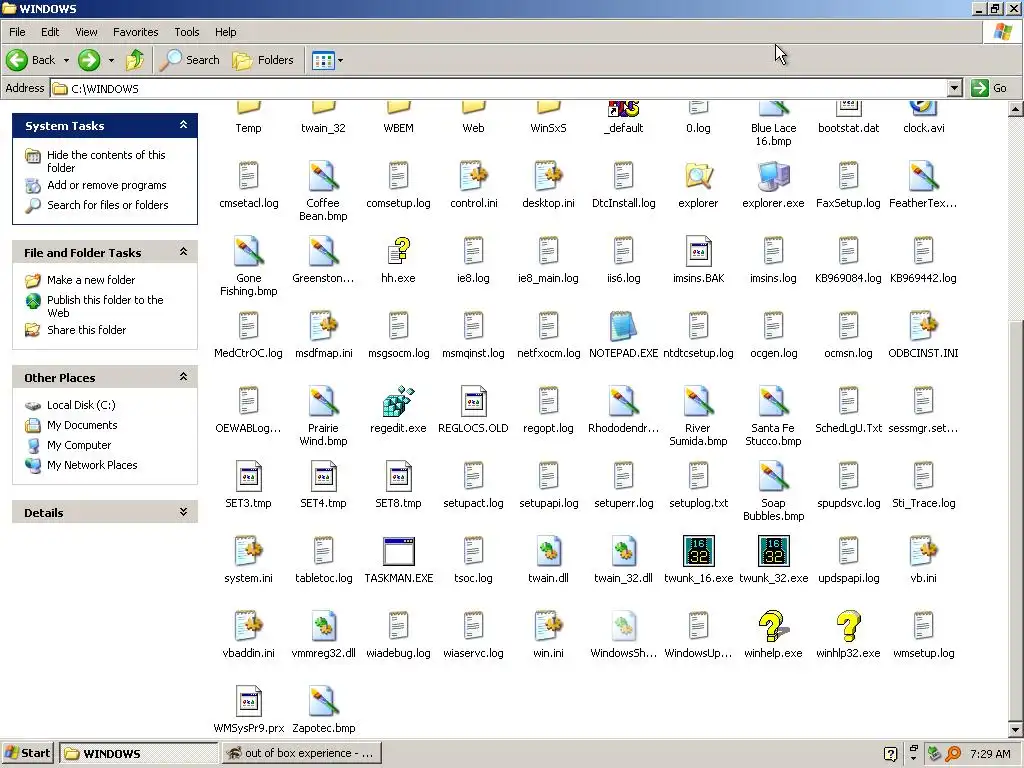This screenshot has width=1024, height=768.
Task: Switch to out of box experience taskbar window
Action: point(302,753)
